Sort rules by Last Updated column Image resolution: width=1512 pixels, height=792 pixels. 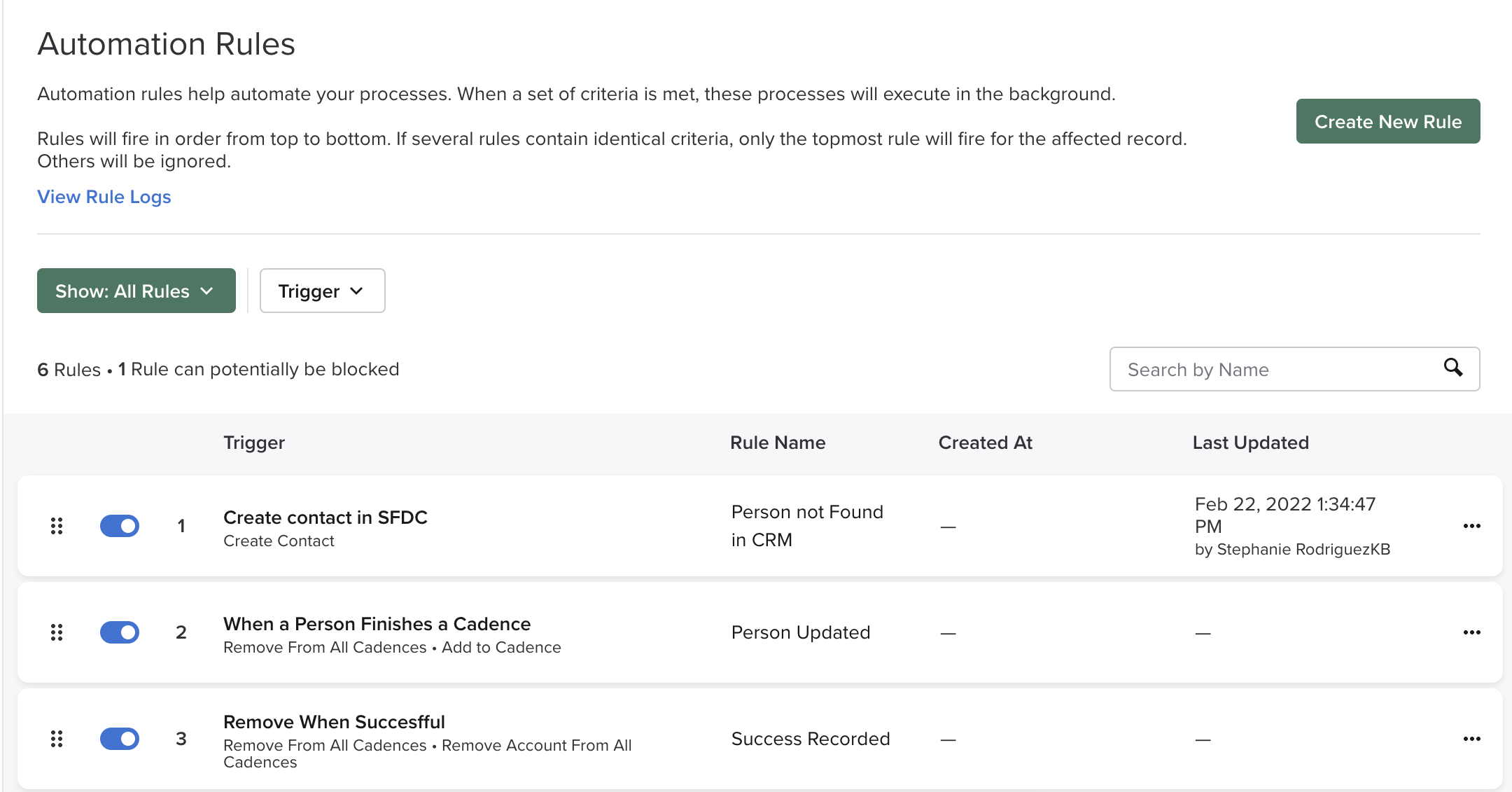tap(1250, 442)
